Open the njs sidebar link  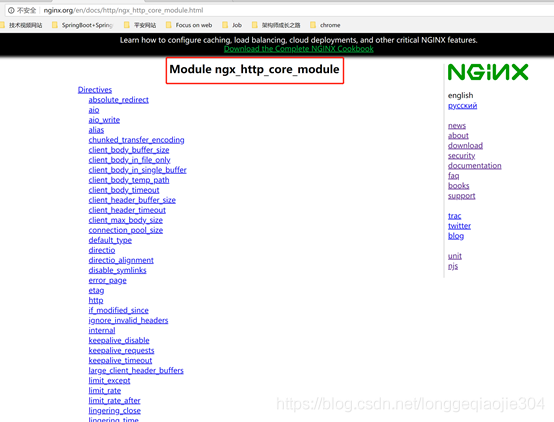tap(453, 266)
